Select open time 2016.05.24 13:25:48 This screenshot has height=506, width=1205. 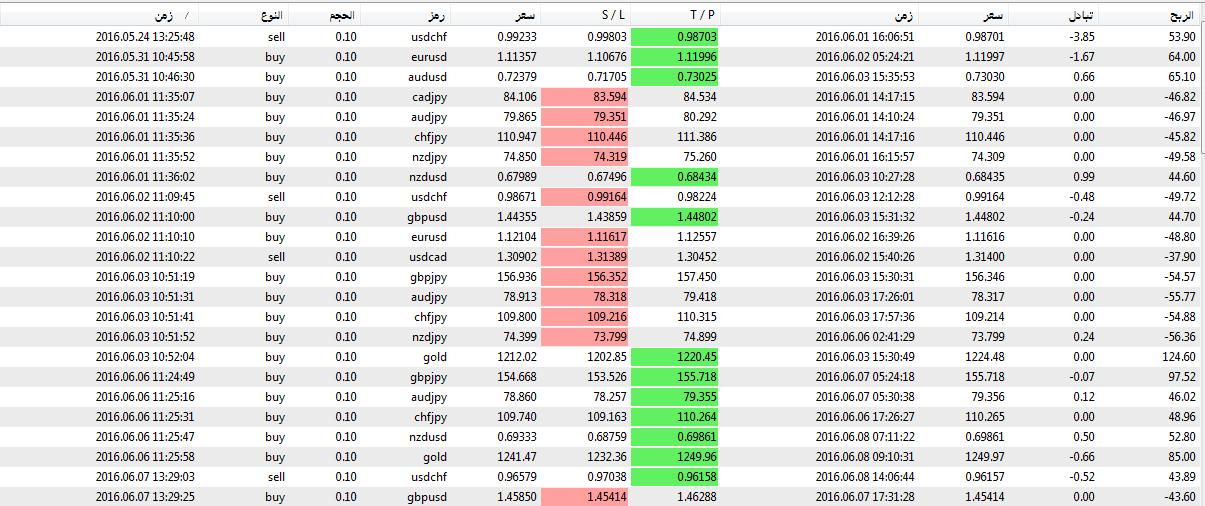click(145, 37)
